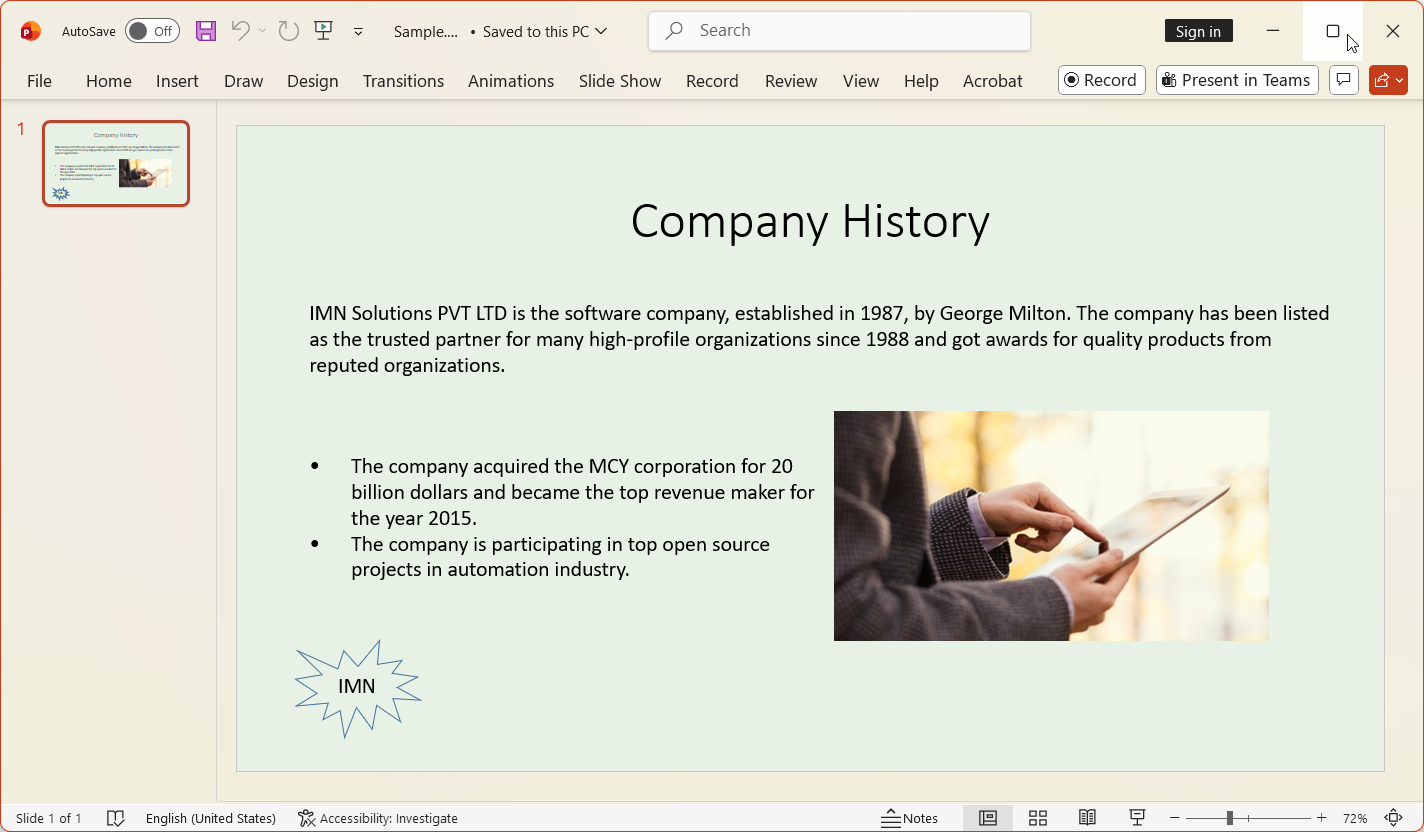The height and width of the screenshot is (832, 1424).
Task: Open the Customize Quick Access Toolbar dropdown
Action: tap(358, 31)
